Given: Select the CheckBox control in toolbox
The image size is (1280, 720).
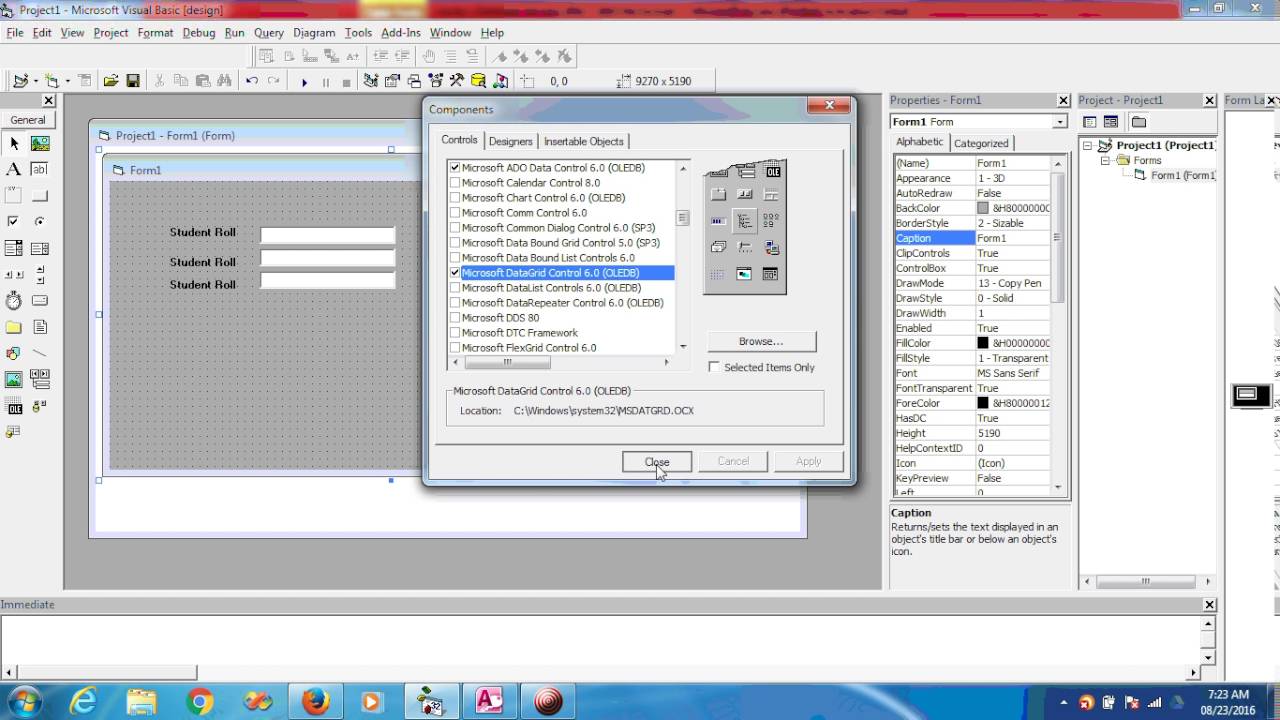Looking at the screenshot, I should (x=14, y=222).
